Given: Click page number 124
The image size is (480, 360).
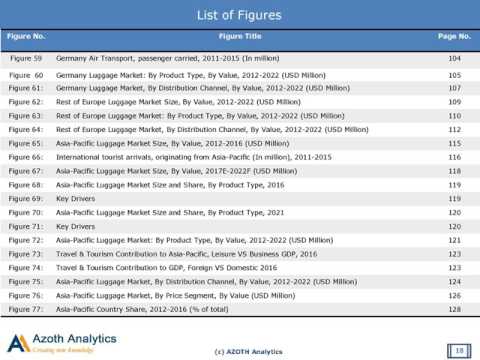Looking at the screenshot, I should pos(455,282).
